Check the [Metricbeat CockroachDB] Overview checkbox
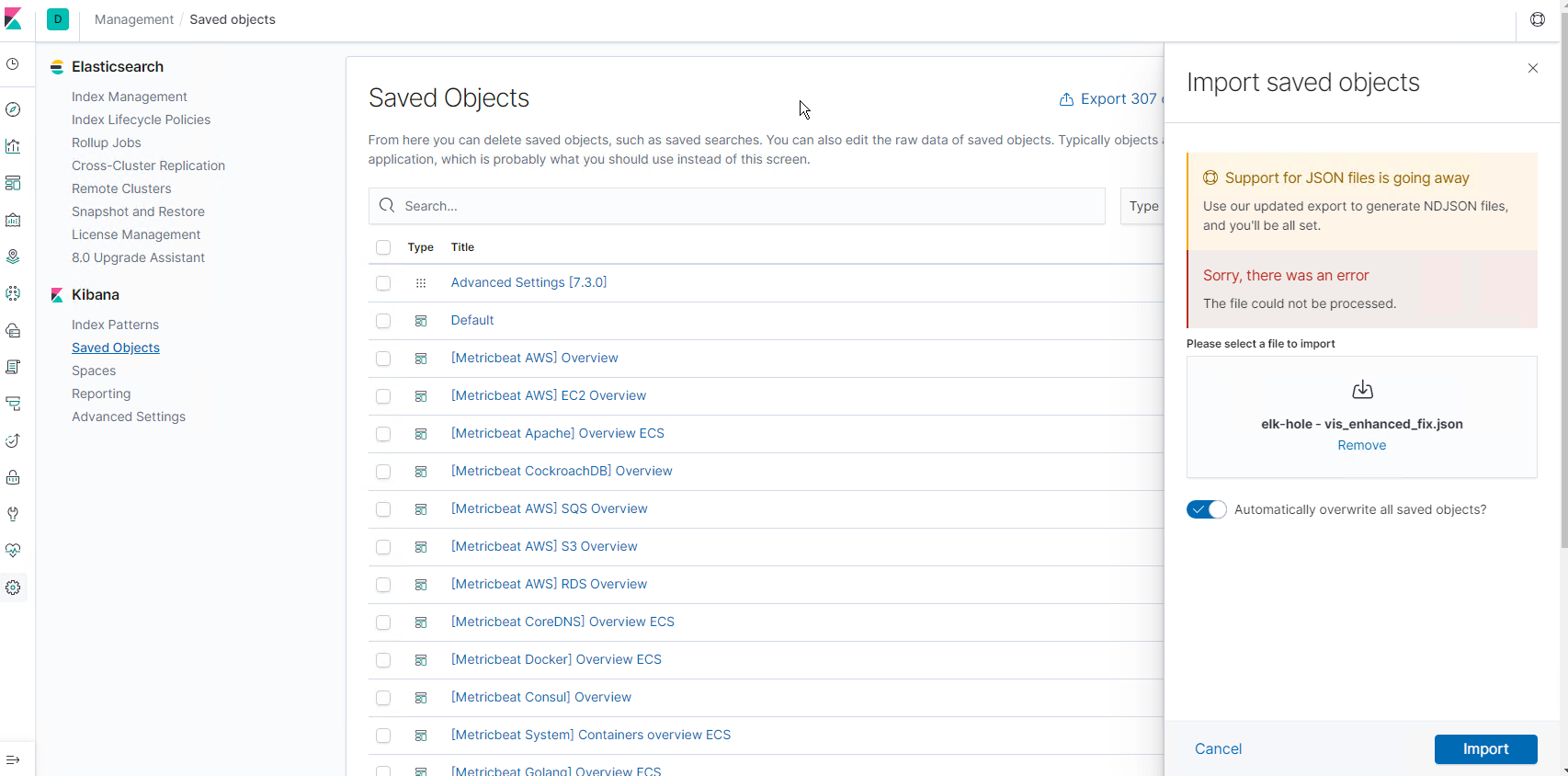The height and width of the screenshot is (776, 1568). [383, 472]
